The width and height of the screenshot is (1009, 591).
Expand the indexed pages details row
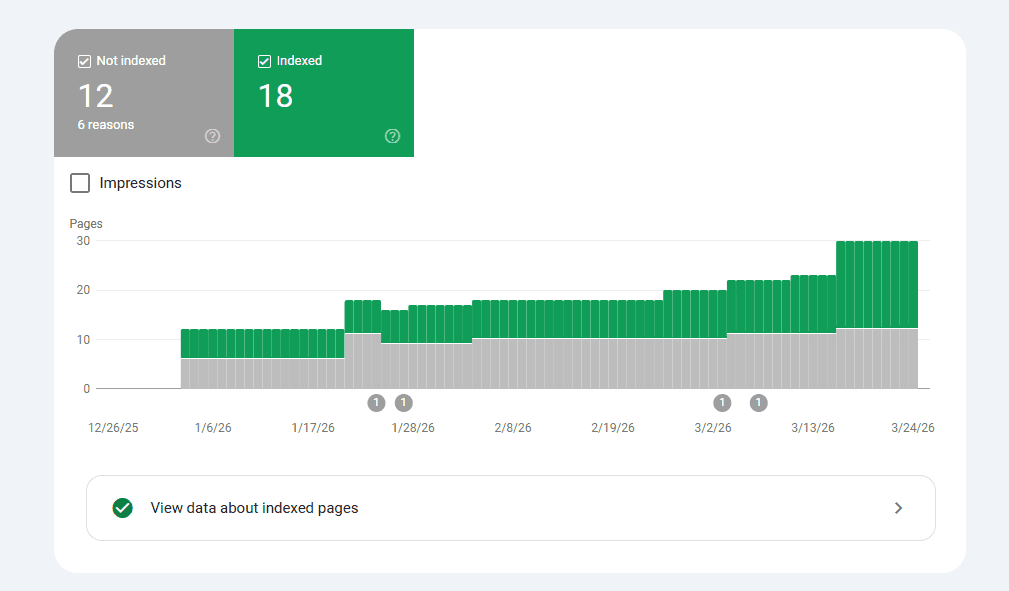click(899, 508)
